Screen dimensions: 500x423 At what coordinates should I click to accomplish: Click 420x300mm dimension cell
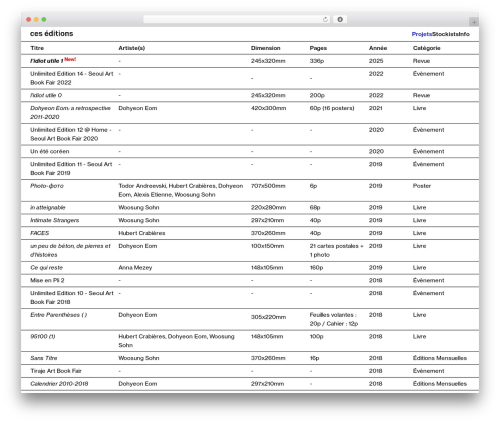tap(268, 108)
